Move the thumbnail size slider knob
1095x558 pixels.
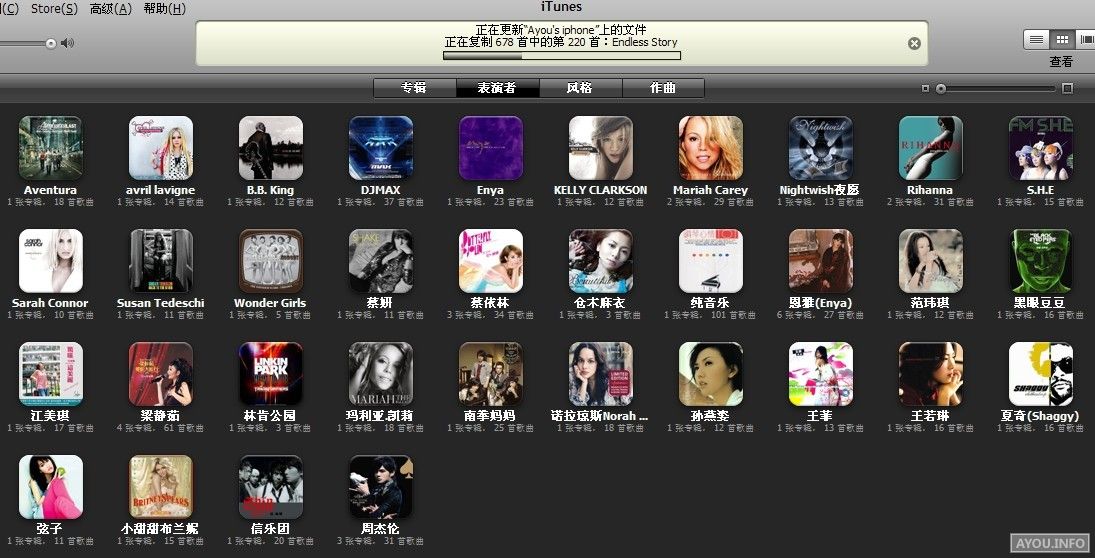pyautogui.click(x=941, y=89)
